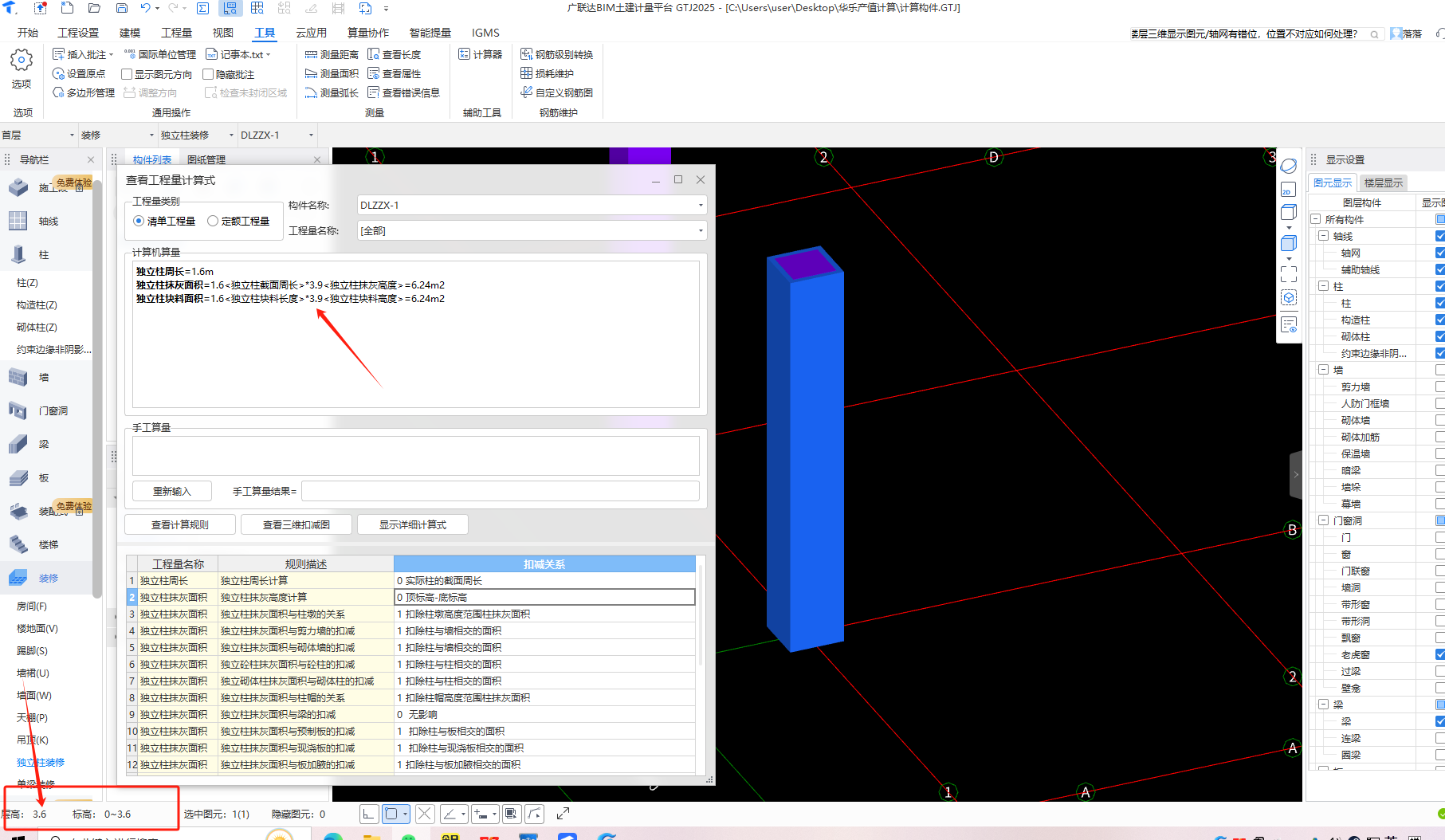Select 墙面(W) in navigation list
Image resolution: width=1445 pixels, height=840 pixels.
(34, 695)
